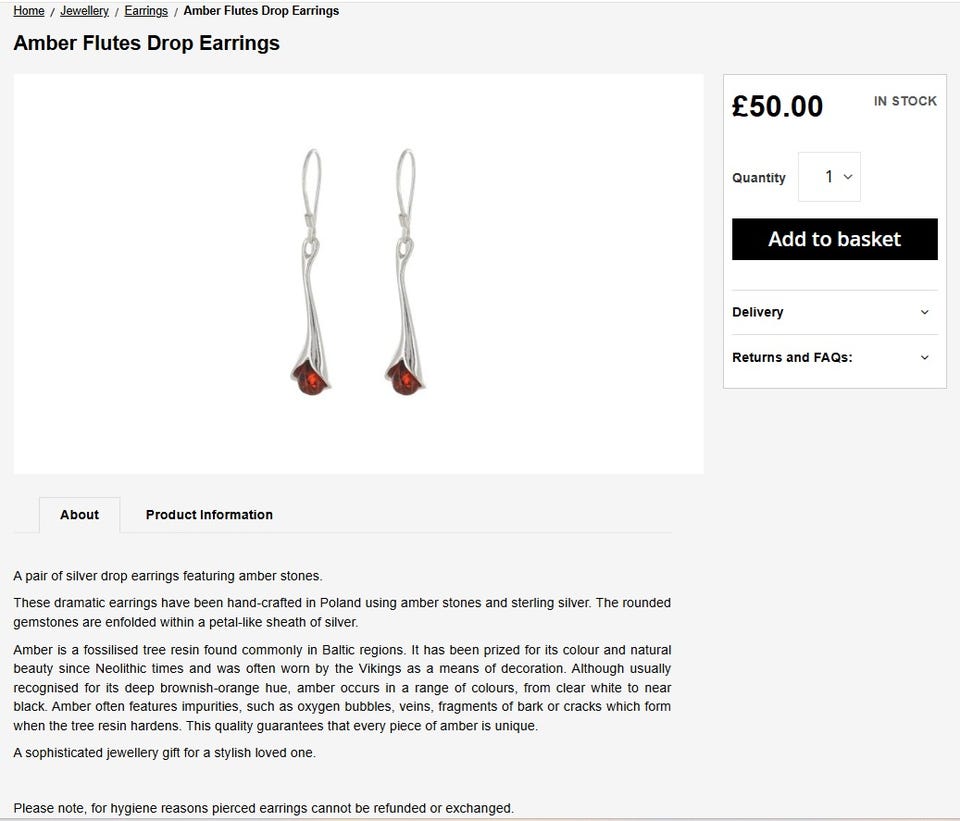960x821 pixels.
Task: Click the hygiene note about pierced earrings
Action: (x=263, y=808)
